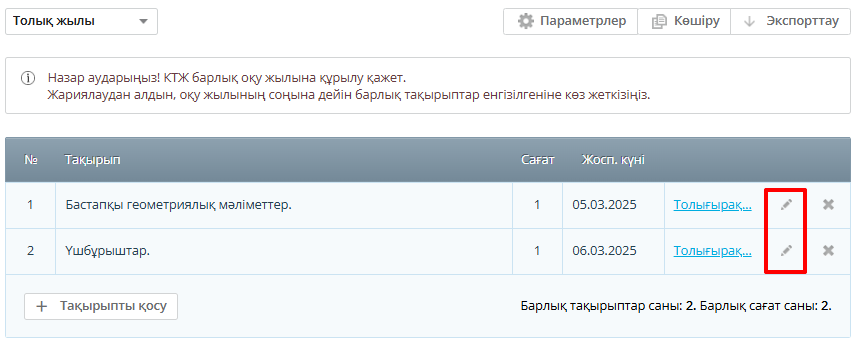Viewport: 867px width, 361px height.
Task: Edit the Үшбұрыштар topic with pencil icon
Action: [x=786, y=250]
